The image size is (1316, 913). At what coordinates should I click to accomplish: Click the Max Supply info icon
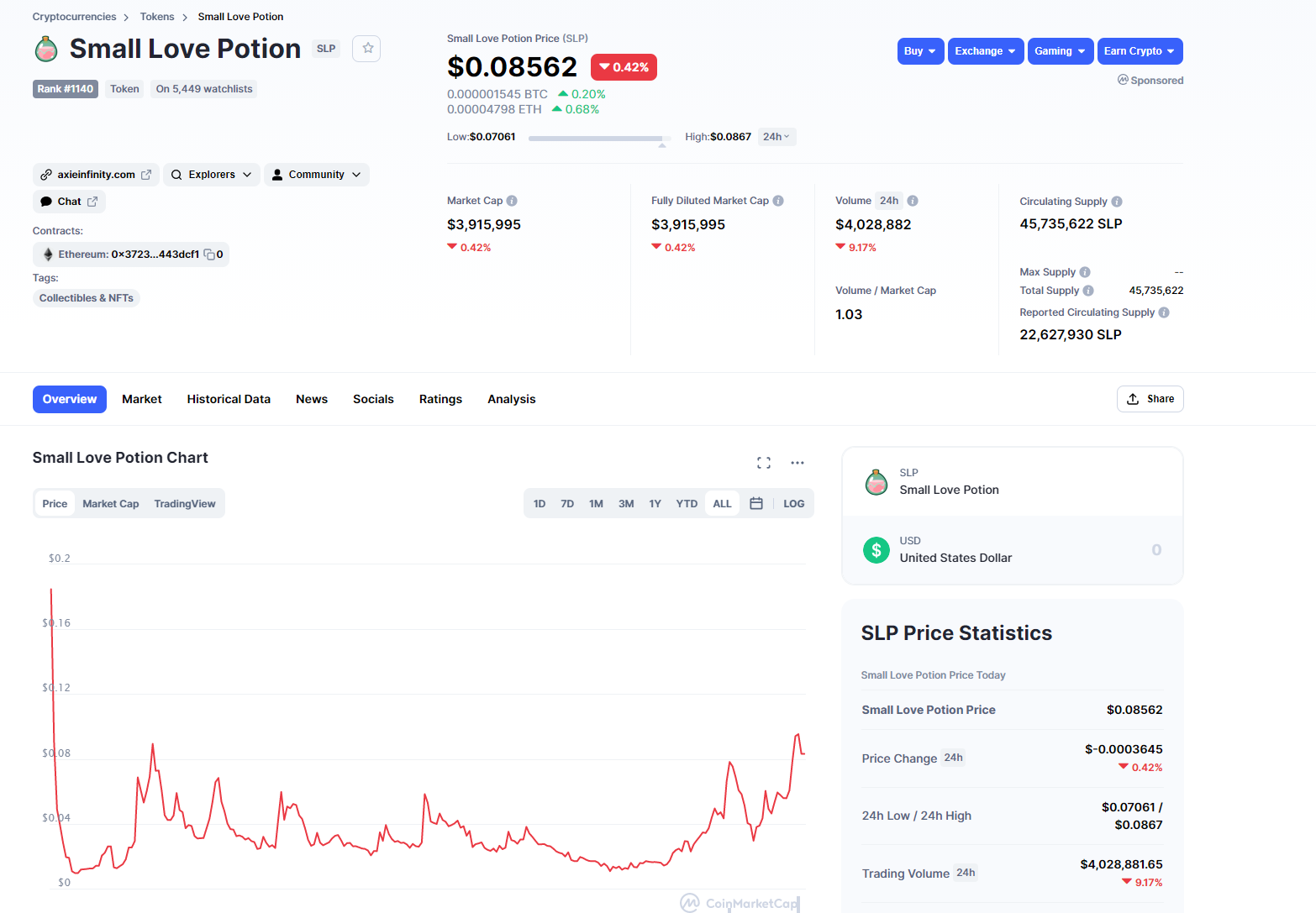click(1085, 272)
